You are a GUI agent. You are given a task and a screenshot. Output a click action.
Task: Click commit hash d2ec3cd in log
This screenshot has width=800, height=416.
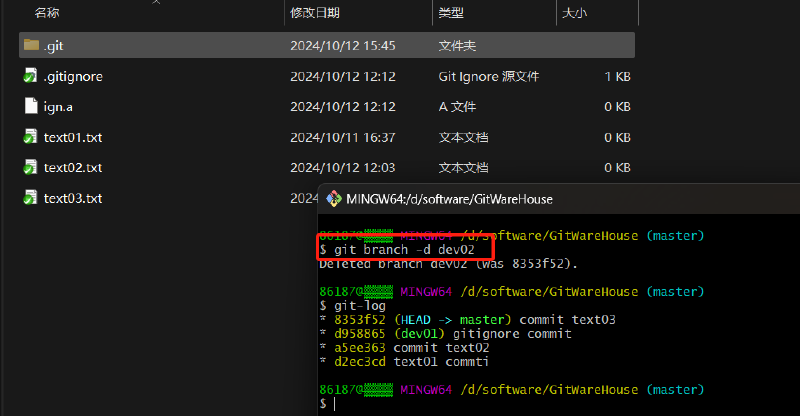coord(360,362)
